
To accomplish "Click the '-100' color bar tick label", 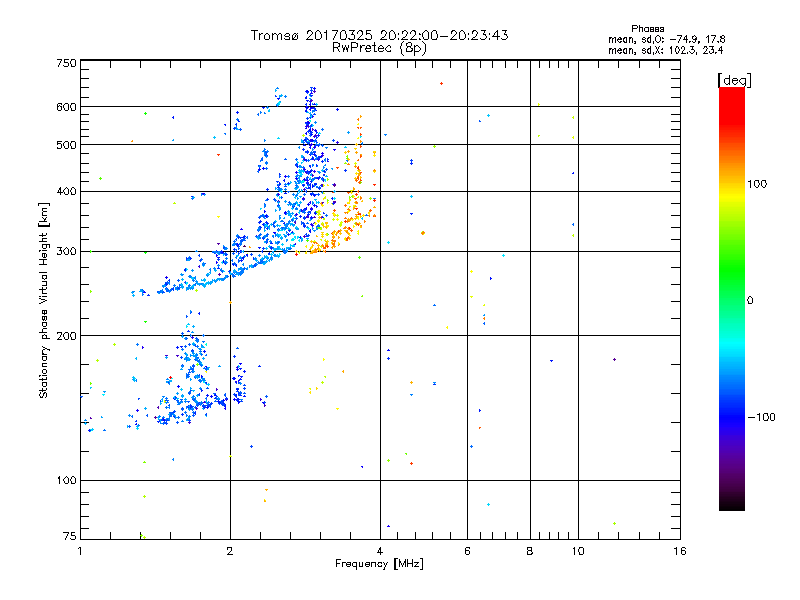I will [x=762, y=417].
